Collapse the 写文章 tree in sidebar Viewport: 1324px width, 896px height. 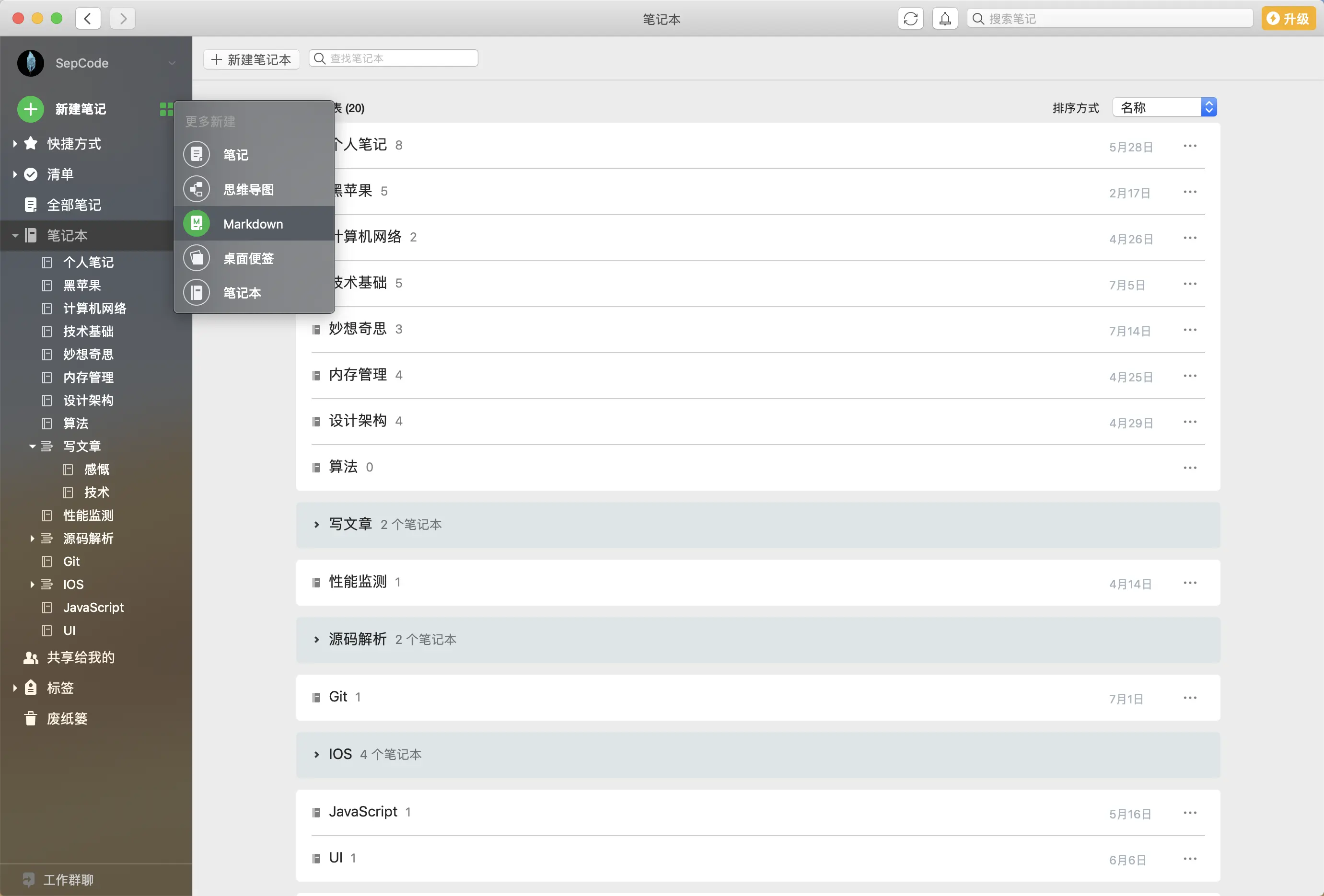pyautogui.click(x=33, y=446)
